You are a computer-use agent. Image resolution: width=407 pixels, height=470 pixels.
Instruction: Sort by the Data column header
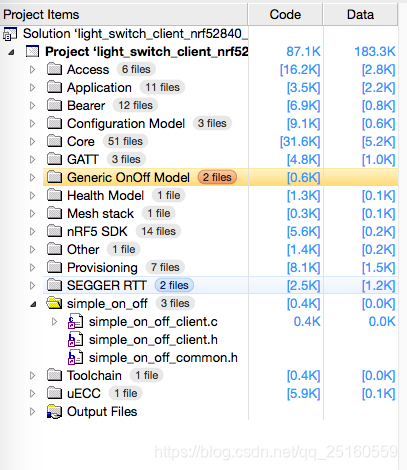click(x=360, y=15)
